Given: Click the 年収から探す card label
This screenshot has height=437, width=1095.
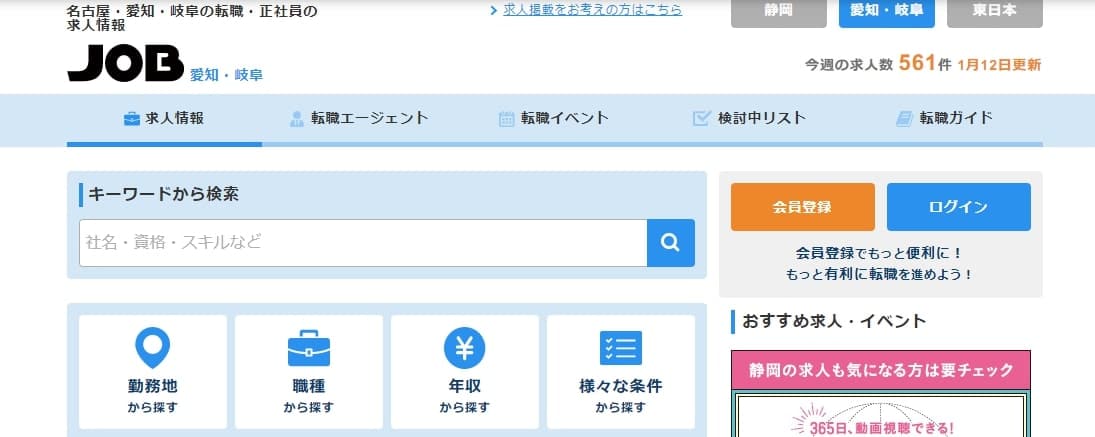Looking at the screenshot, I should point(464,395).
